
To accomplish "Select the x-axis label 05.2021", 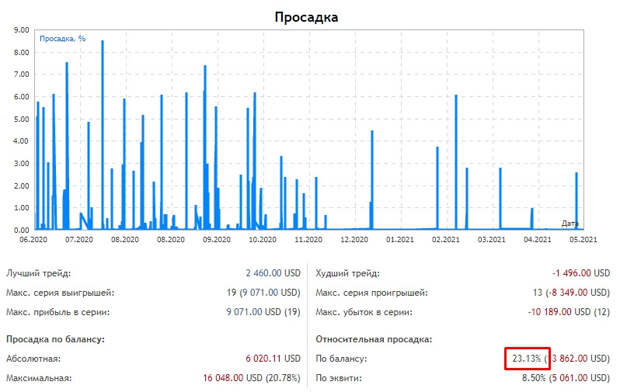I will [x=583, y=240].
